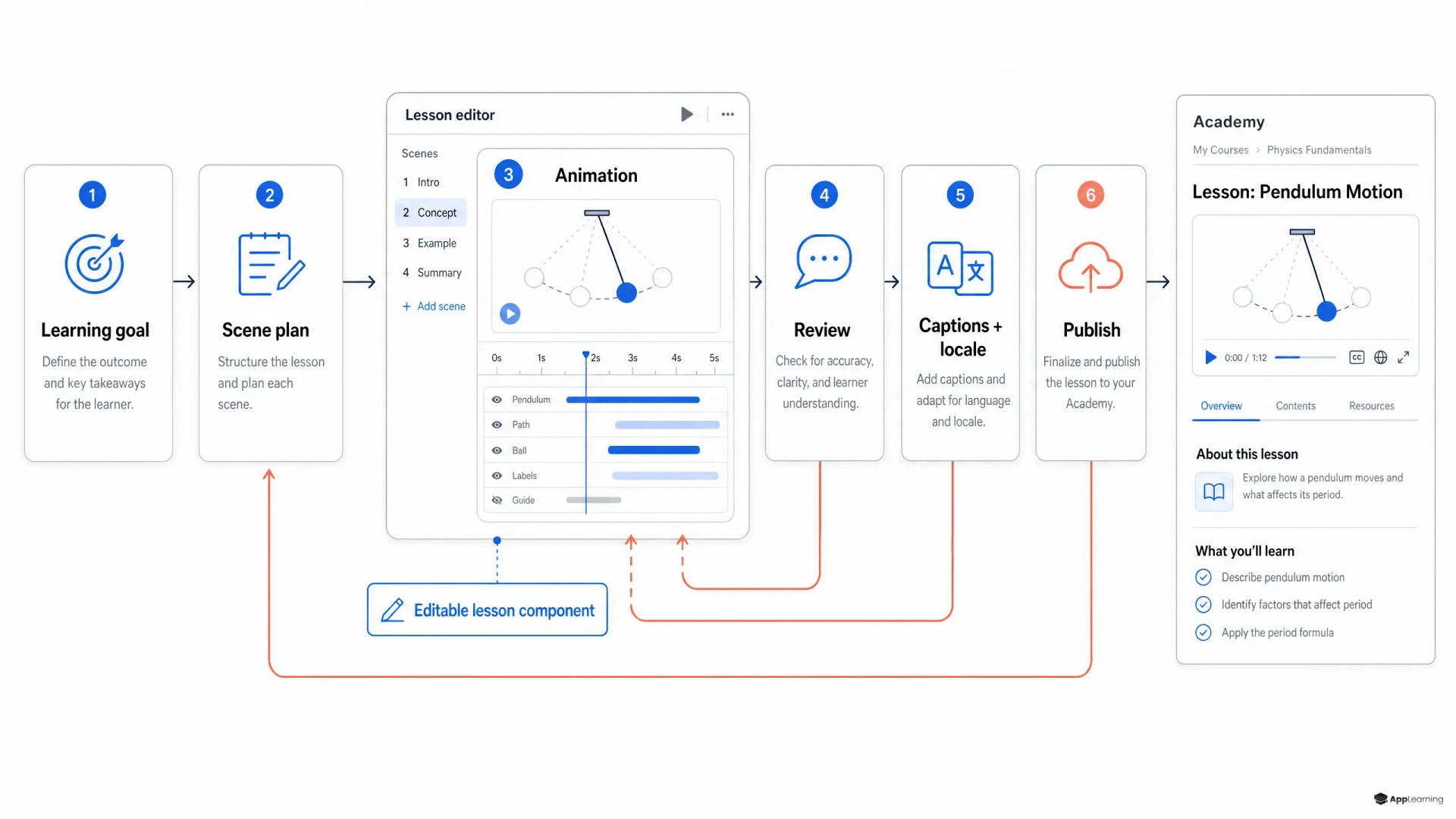Click the pencil icon on Editable lesson component

pos(392,610)
